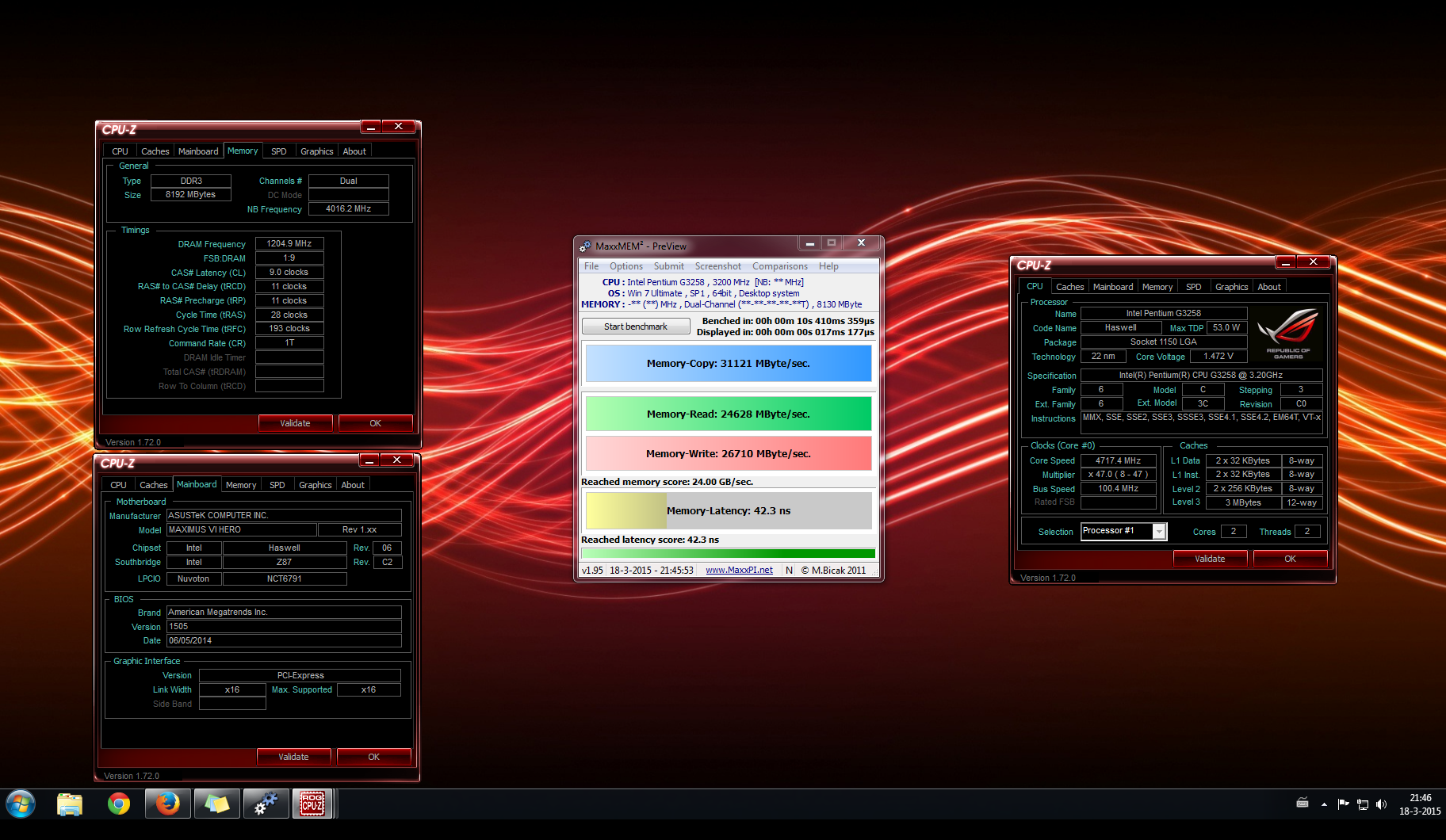Select the Multiplier value x 47.0

pos(1119,475)
